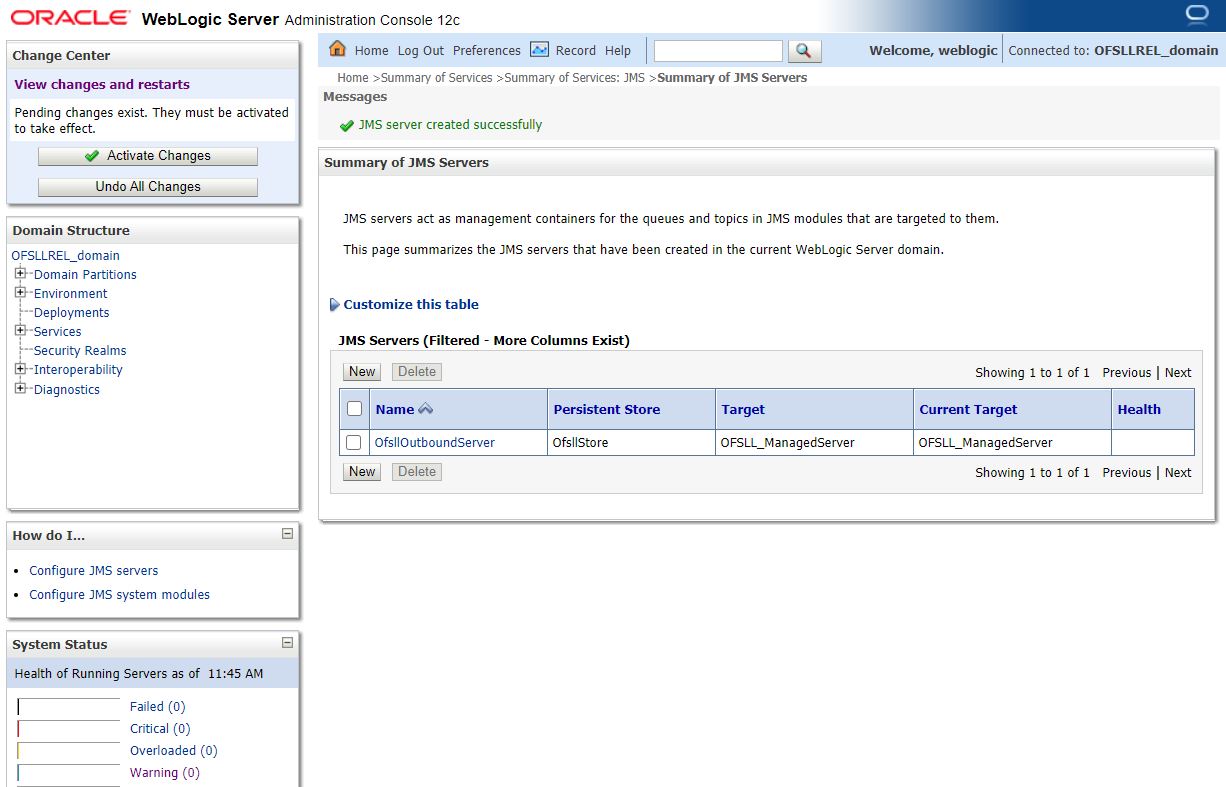Click Failed (0) status link
Screen dimensions: 1226x787
pyautogui.click(x=158, y=707)
